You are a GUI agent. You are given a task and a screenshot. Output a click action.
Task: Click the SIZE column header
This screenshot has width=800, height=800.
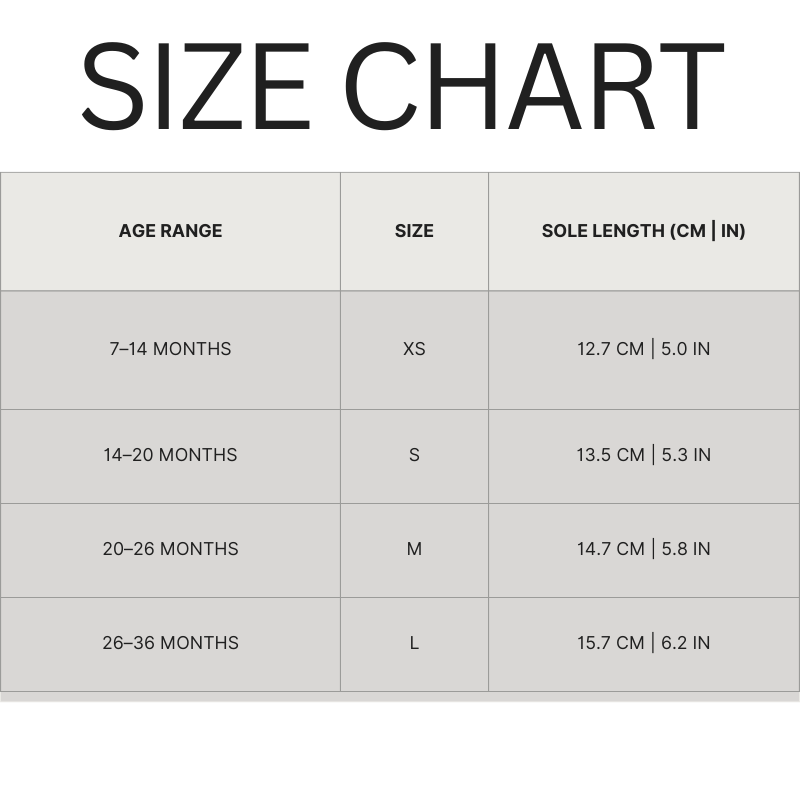coord(414,231)
